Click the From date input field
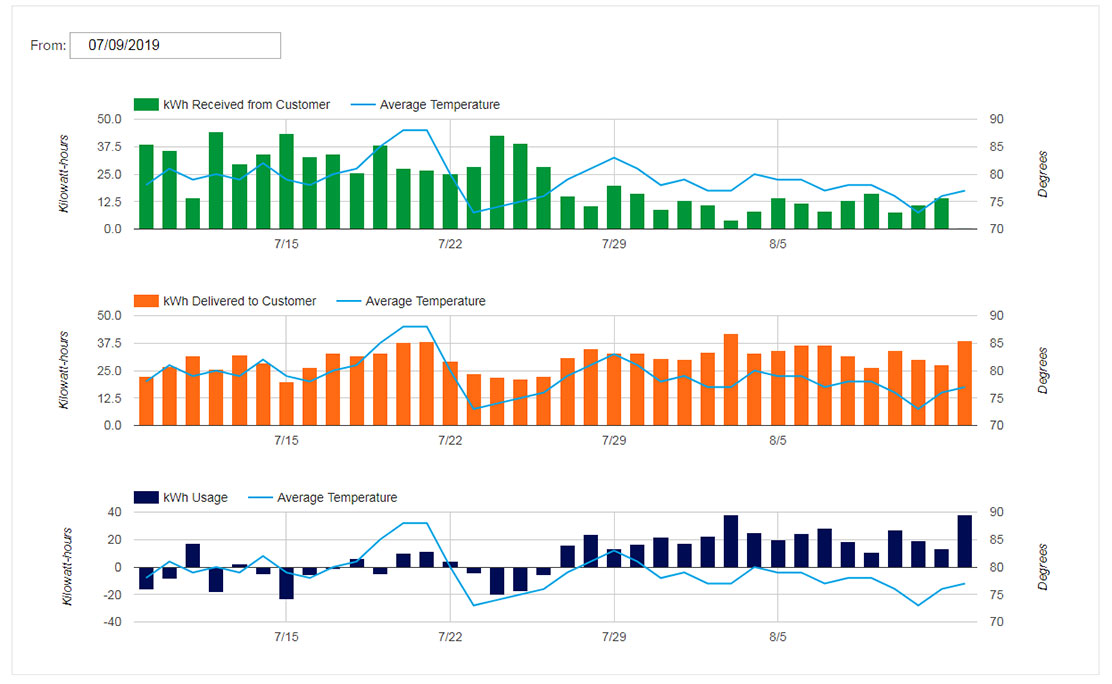The width and height of the screenshot is (1112, 684). coord(175,45)
